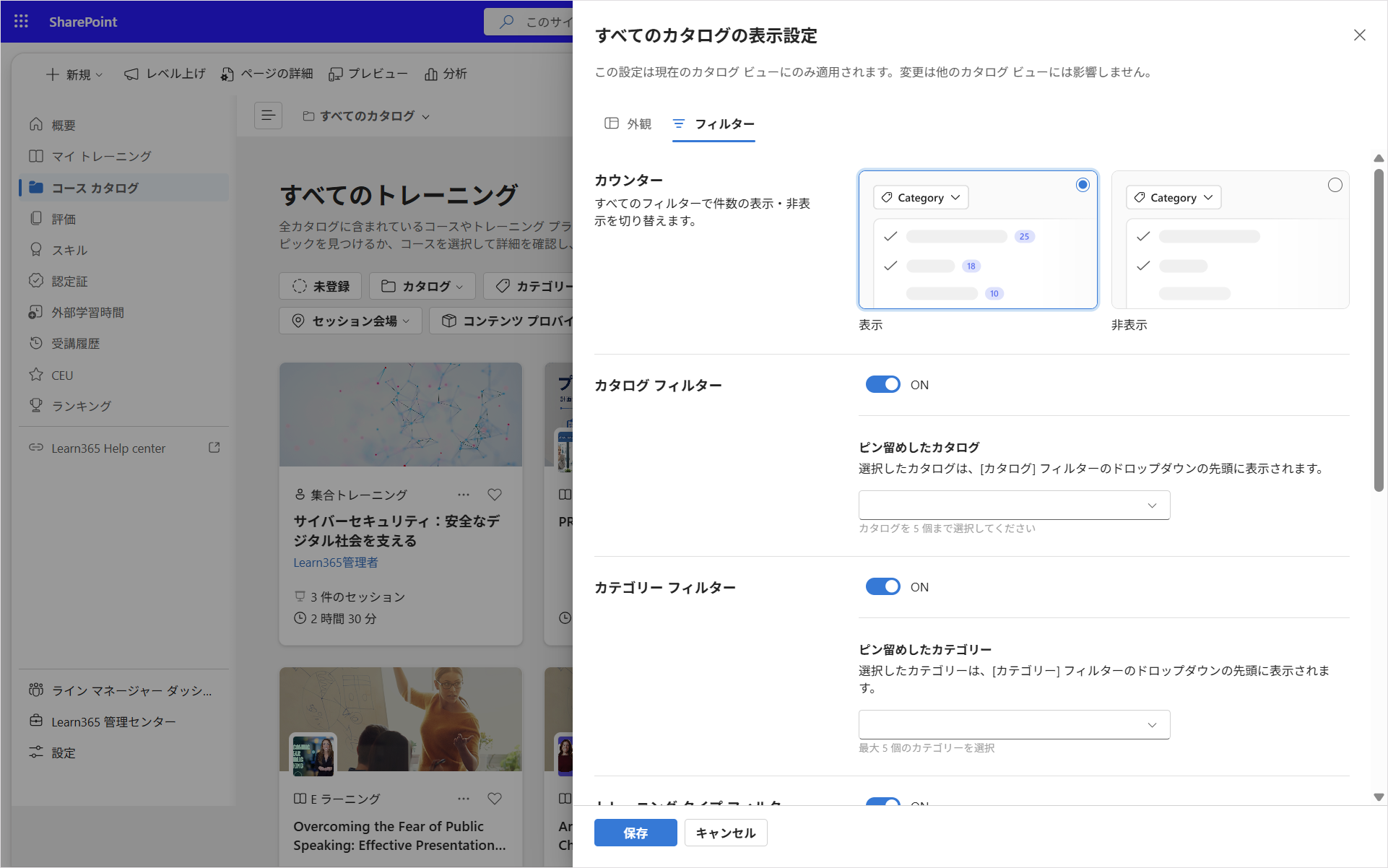The height and width of the screenshot is (868, 1388).
Task: Expand the セッション会場 filter dropdown
Action: pos(350,321)
